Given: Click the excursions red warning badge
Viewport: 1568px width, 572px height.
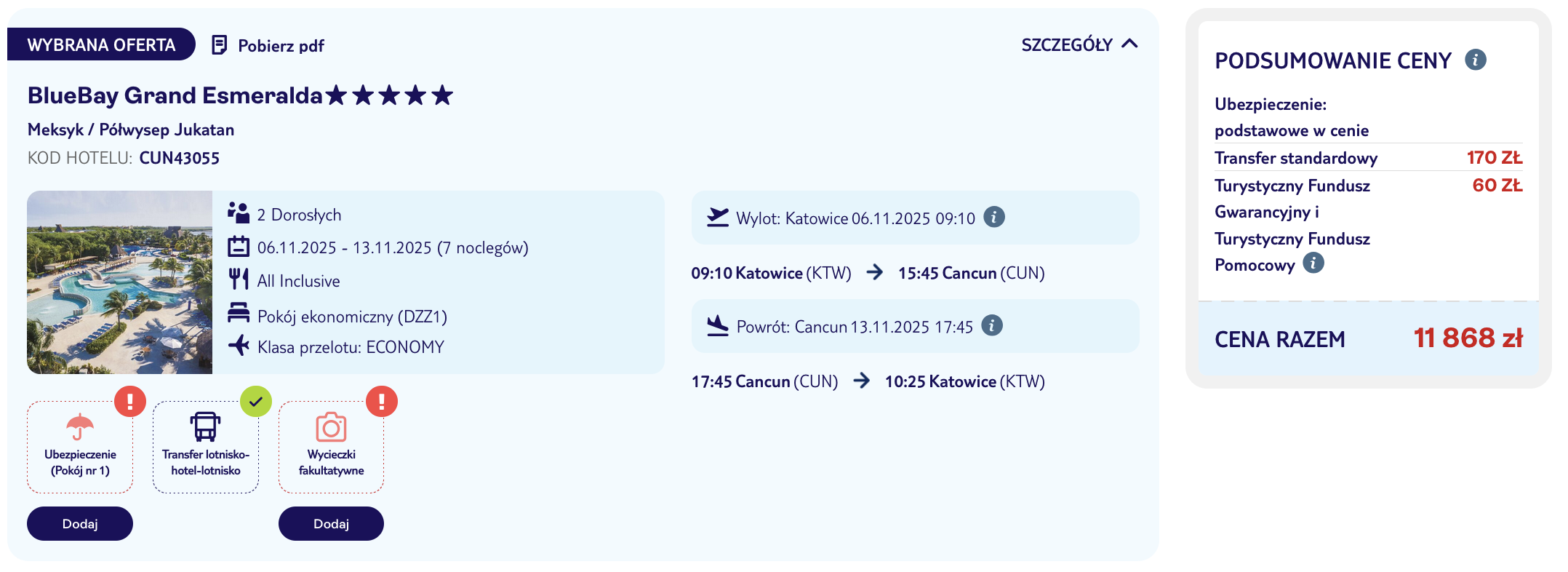Looking at the screenshot, I should (x=382, y=402).
